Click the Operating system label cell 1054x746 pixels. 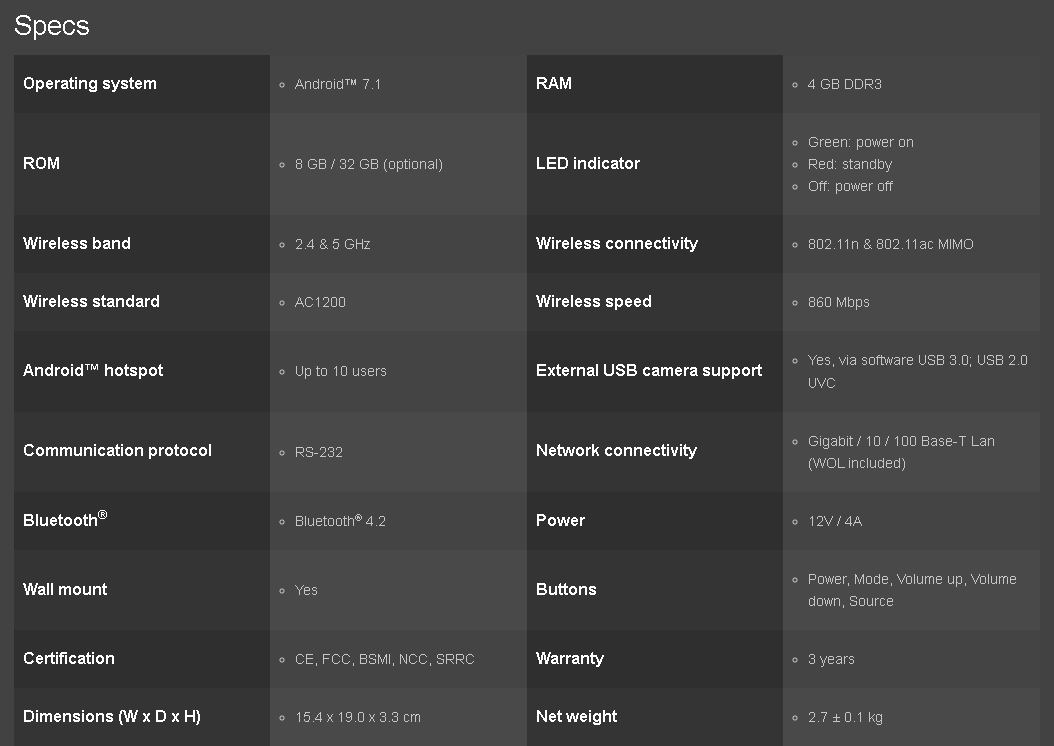pyautogui.click(x=90, y=84)
